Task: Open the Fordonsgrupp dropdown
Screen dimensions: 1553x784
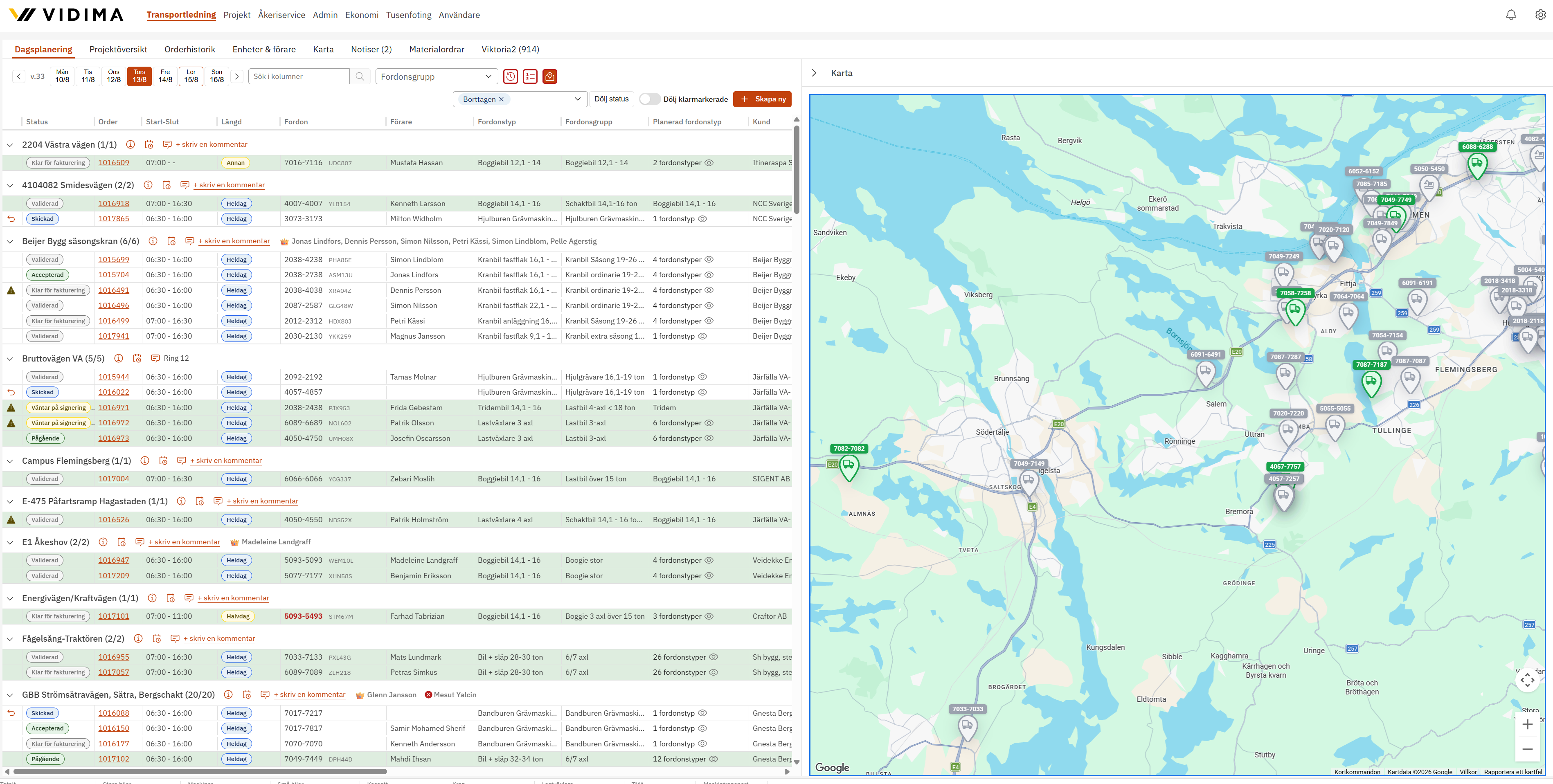Action: (437, 76)
